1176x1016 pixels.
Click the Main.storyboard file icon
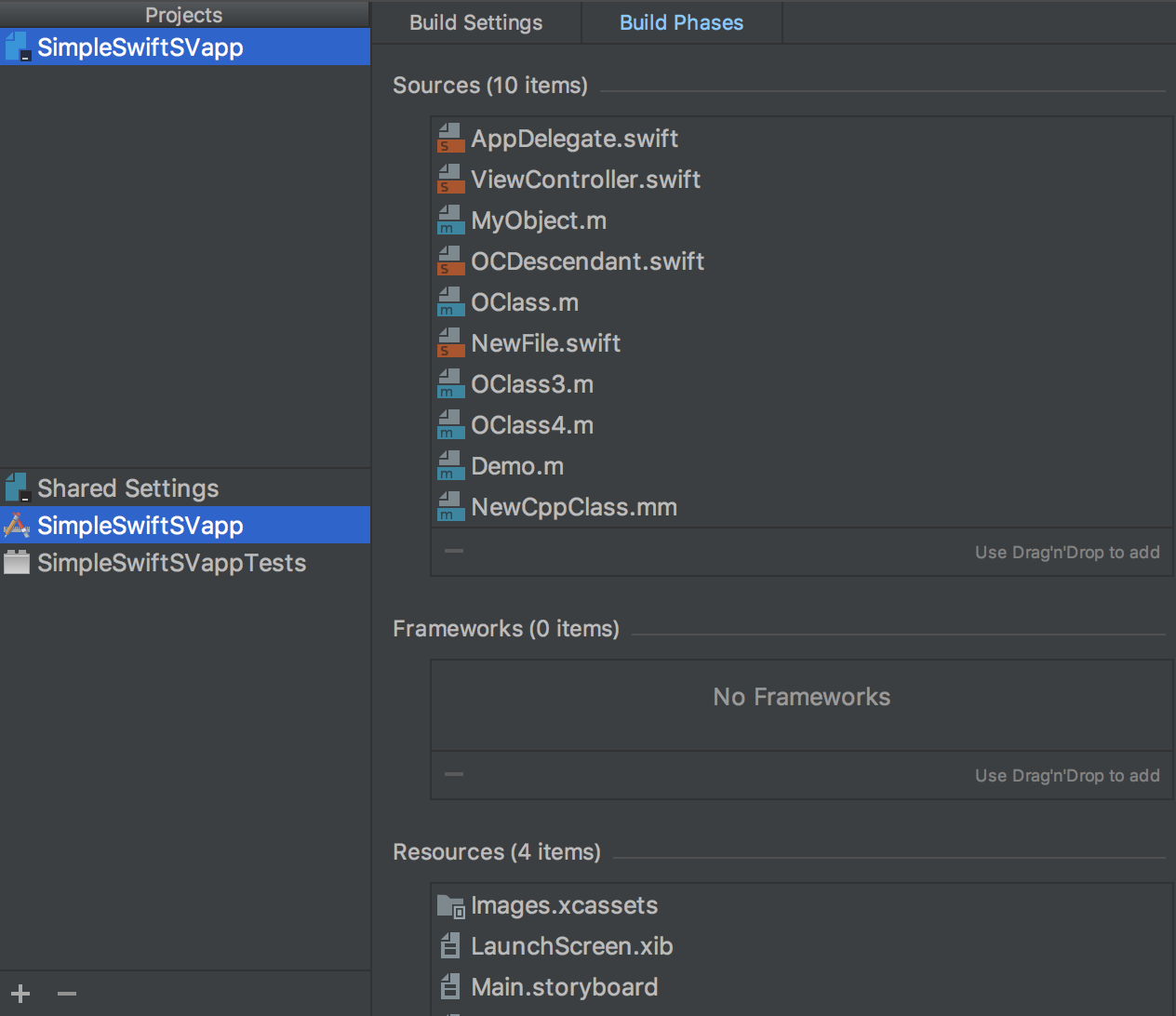click(450, 987)
